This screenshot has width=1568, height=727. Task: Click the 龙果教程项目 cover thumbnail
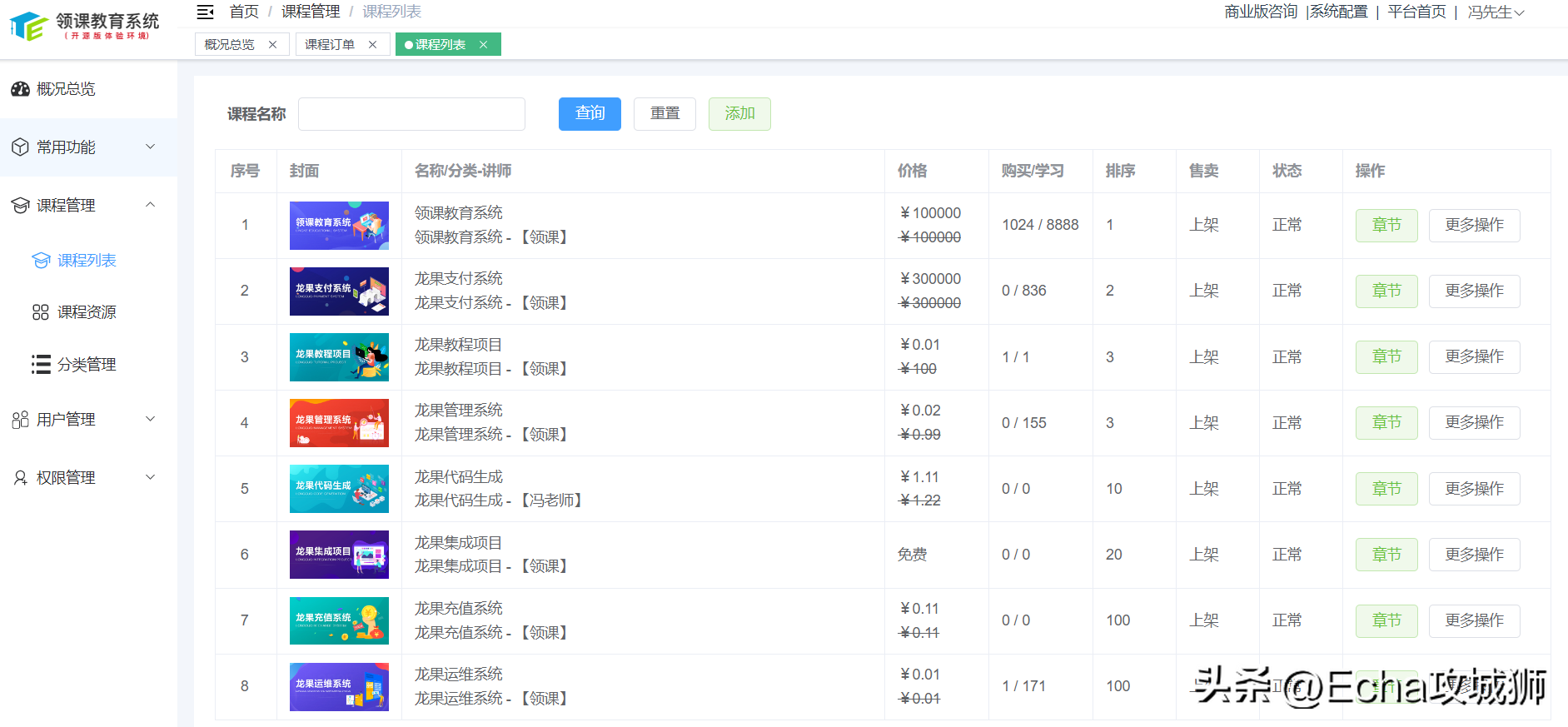pyautogui.click(x=339, y=357)
